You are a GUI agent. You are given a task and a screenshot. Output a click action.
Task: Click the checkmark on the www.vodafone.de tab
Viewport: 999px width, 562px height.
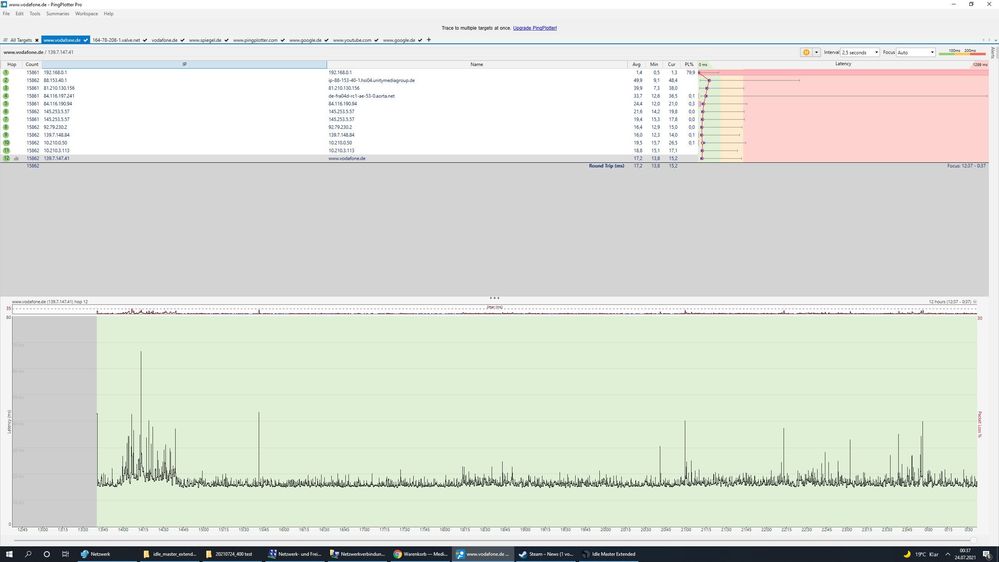[x=85, y=40]
